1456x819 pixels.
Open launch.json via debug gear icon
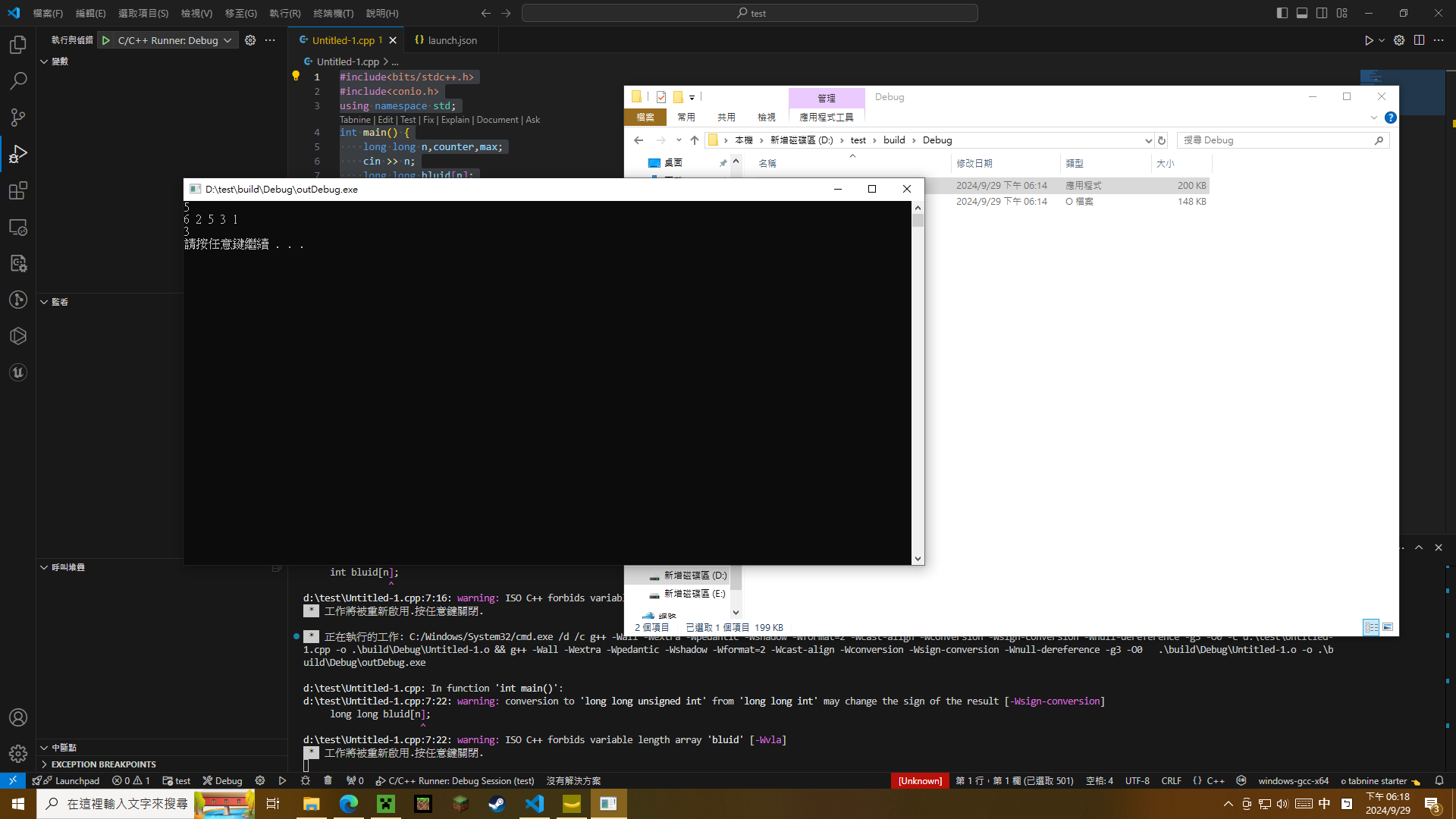tap(250, 40)
